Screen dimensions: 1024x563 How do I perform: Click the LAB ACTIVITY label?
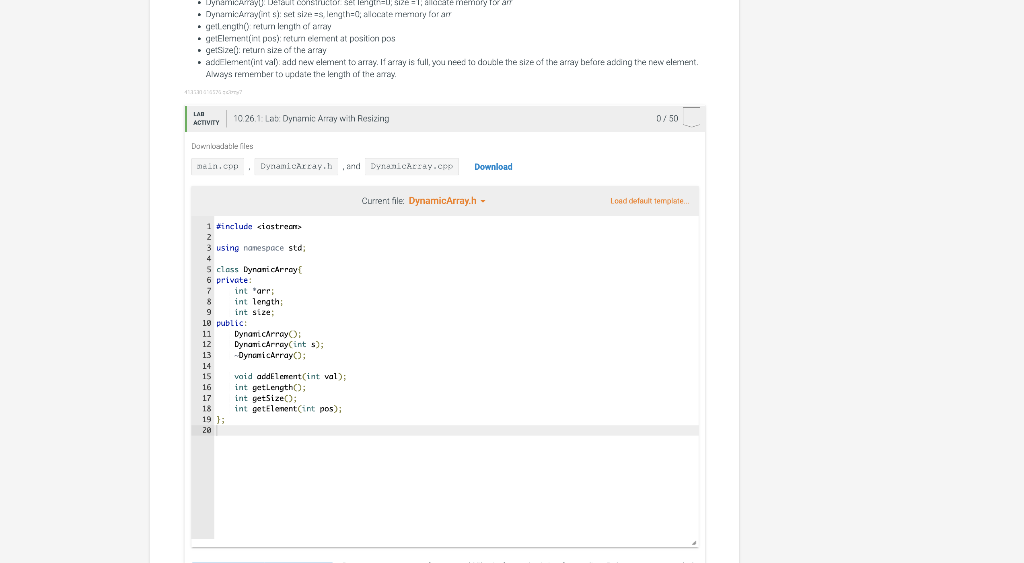[206, 119]
